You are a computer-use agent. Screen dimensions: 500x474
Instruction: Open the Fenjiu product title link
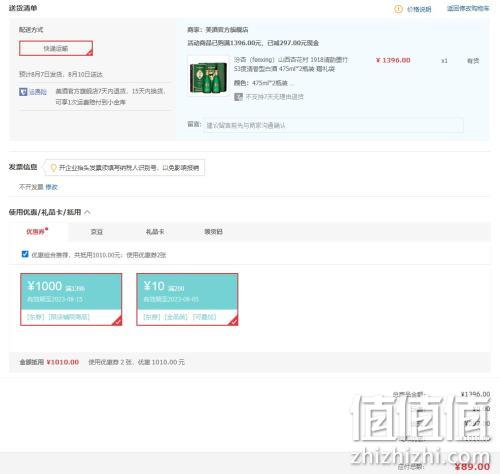coord(290,64)
